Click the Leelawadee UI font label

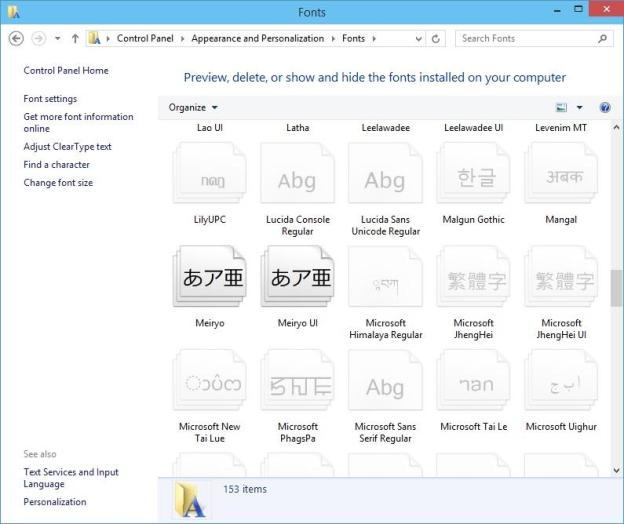click(474, 128)
